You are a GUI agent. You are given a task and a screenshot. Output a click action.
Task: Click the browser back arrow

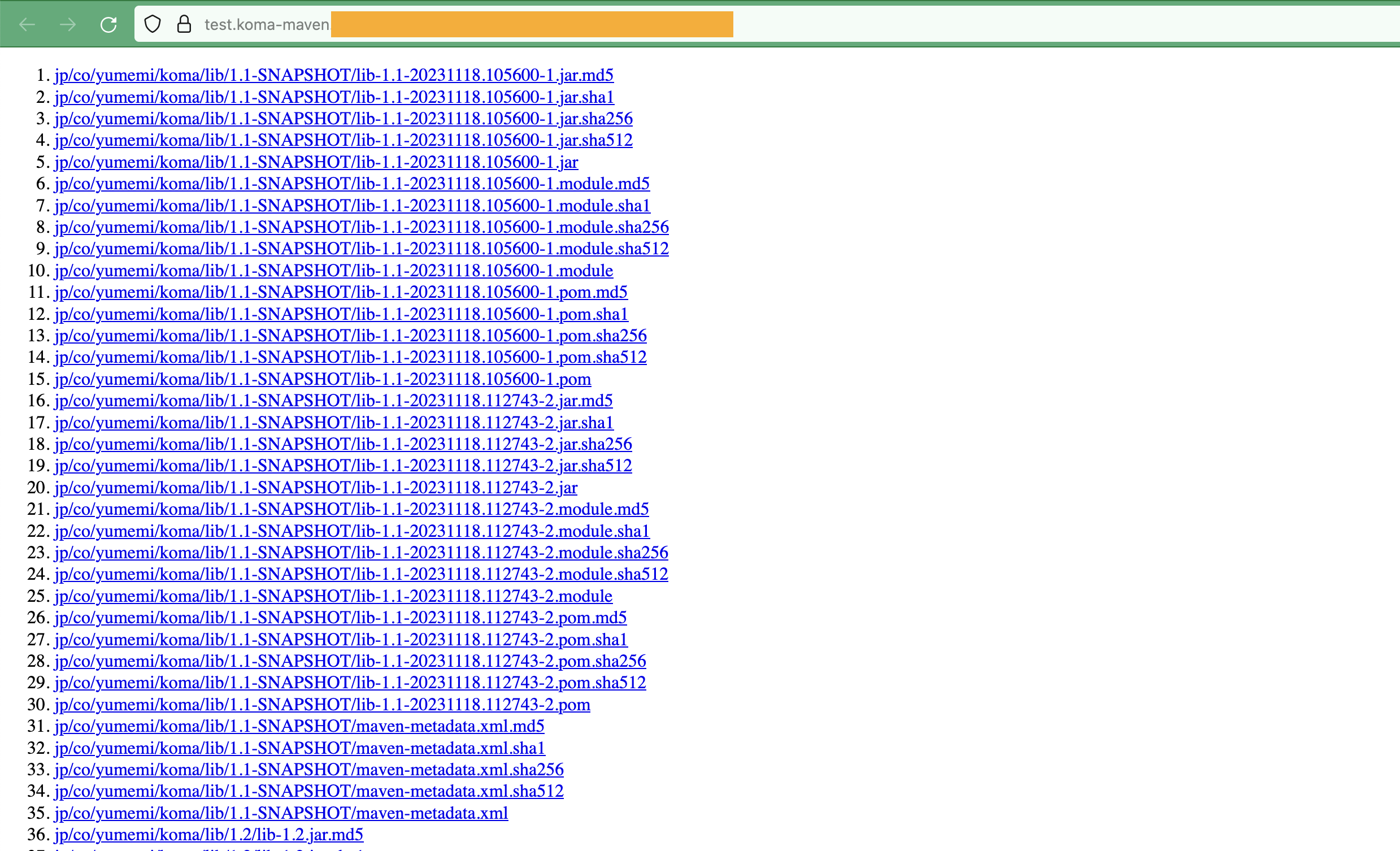tap(27, 24)
